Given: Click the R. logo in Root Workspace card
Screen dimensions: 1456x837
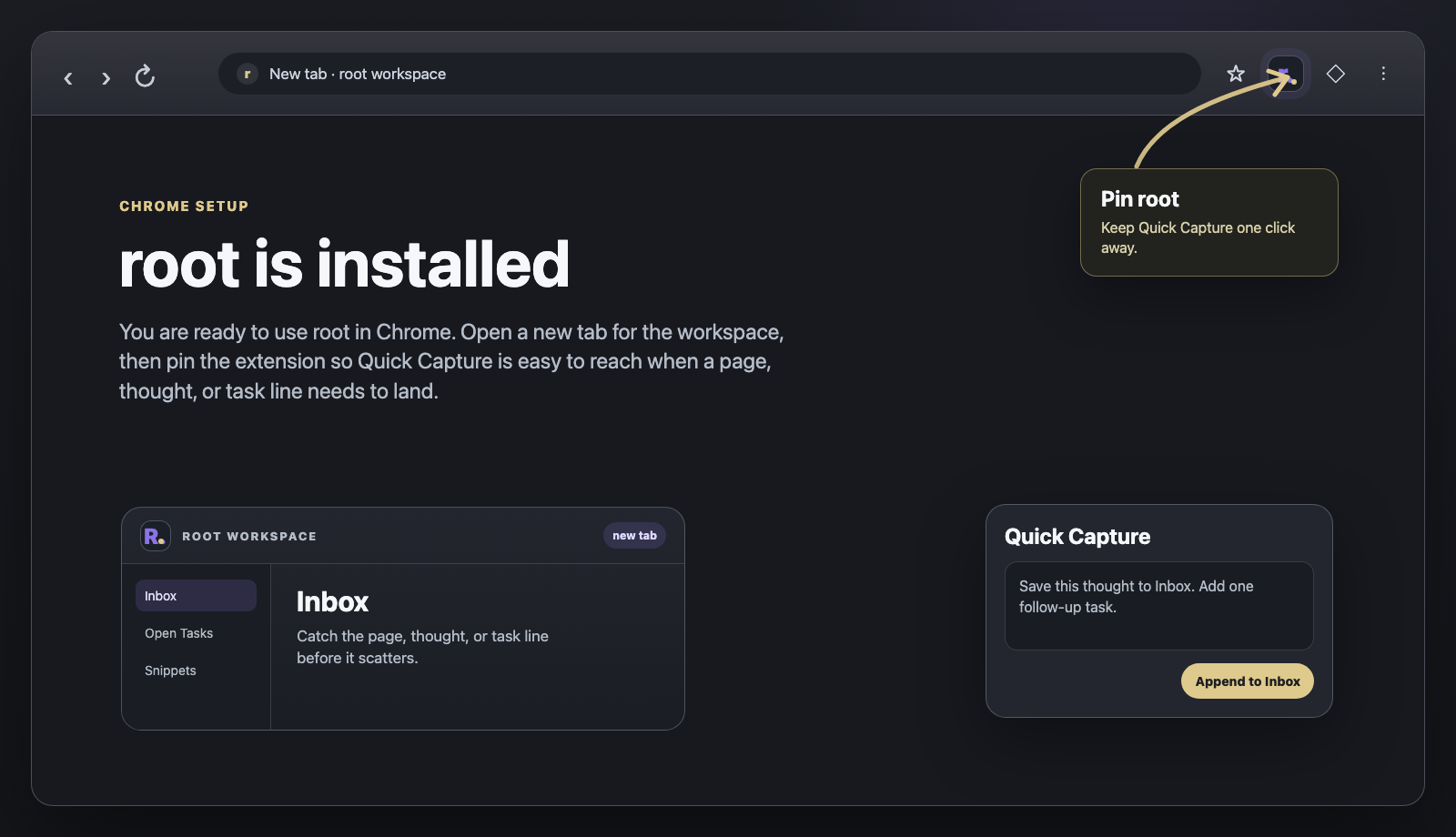Looking at the screenshot, I should 155,536.
